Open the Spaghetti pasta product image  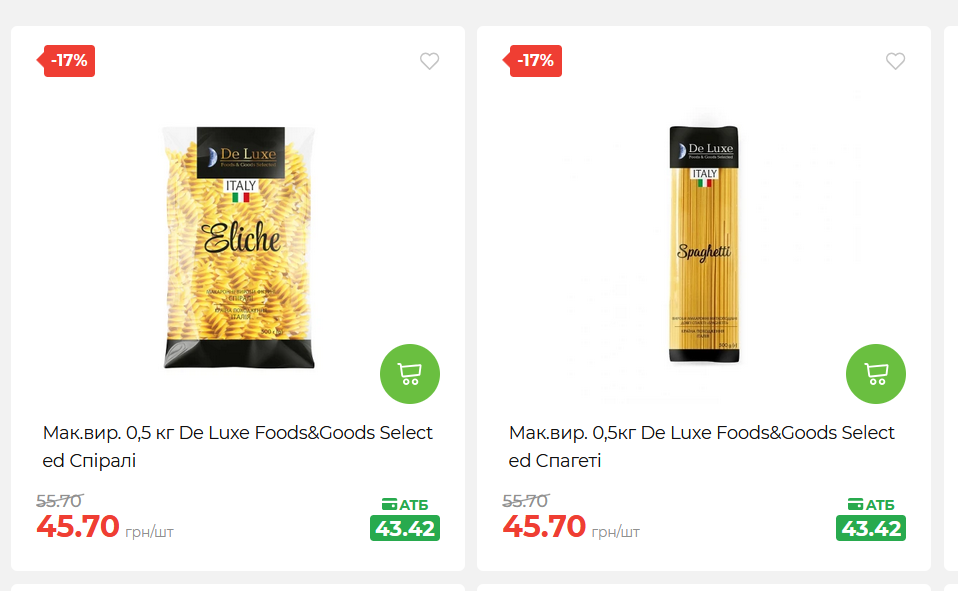point(704,244)
